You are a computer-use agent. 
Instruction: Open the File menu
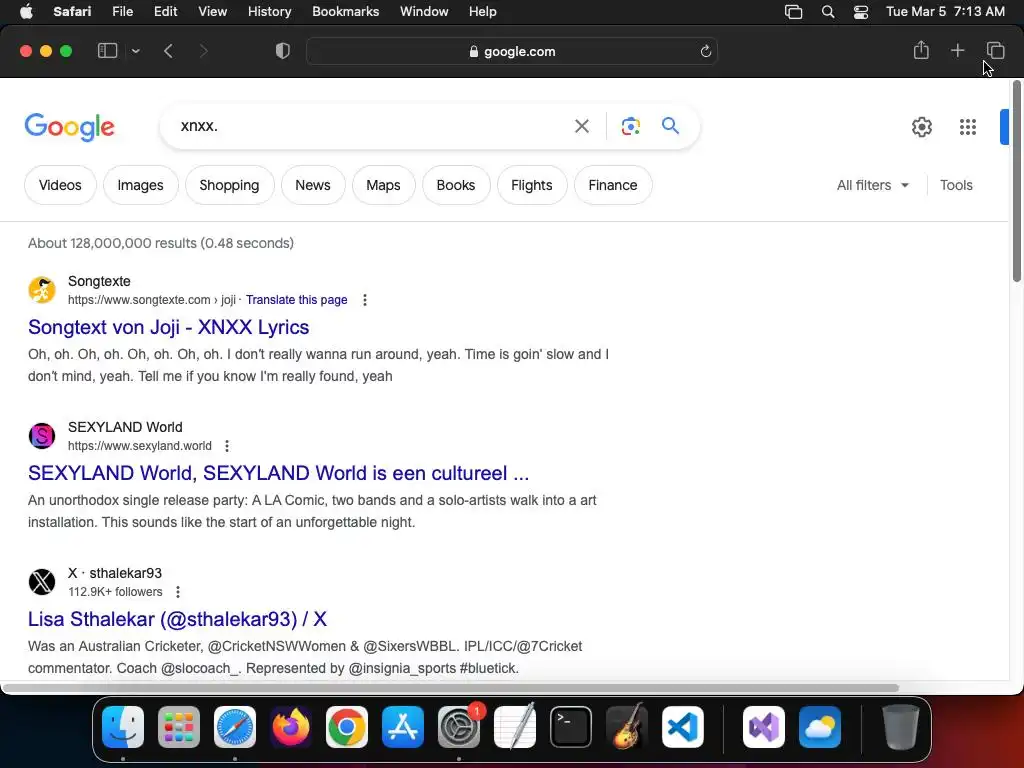[x=122, y=11]
